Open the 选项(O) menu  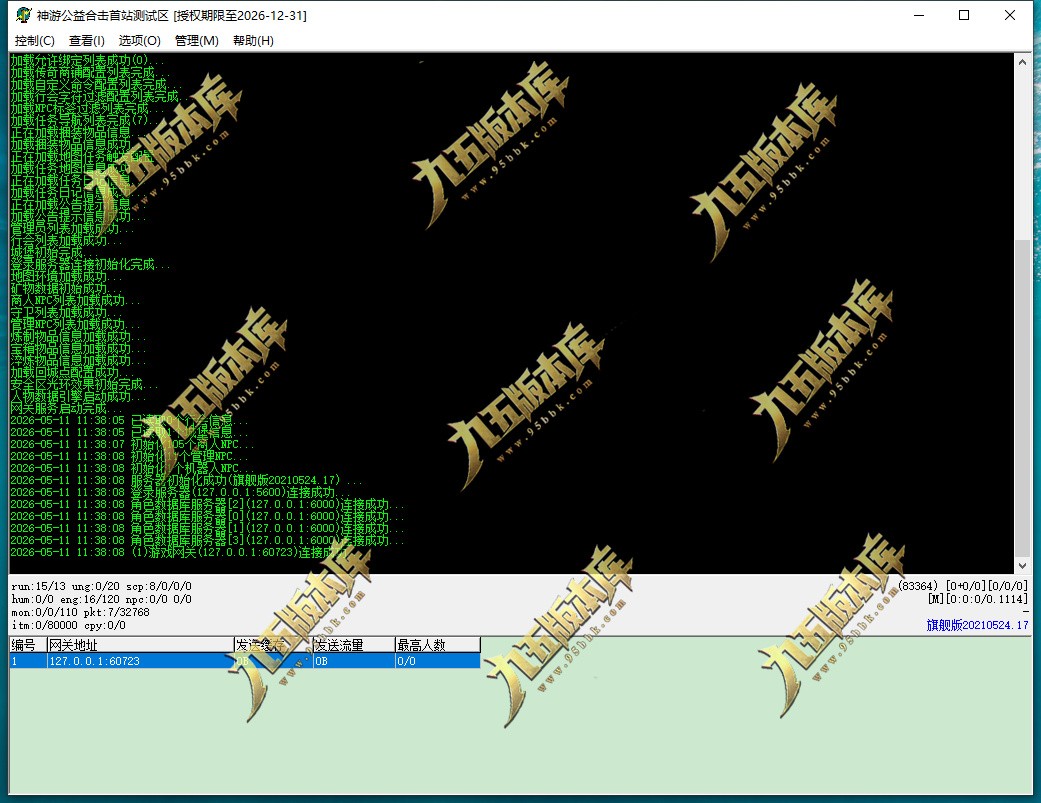pos(139,40)
